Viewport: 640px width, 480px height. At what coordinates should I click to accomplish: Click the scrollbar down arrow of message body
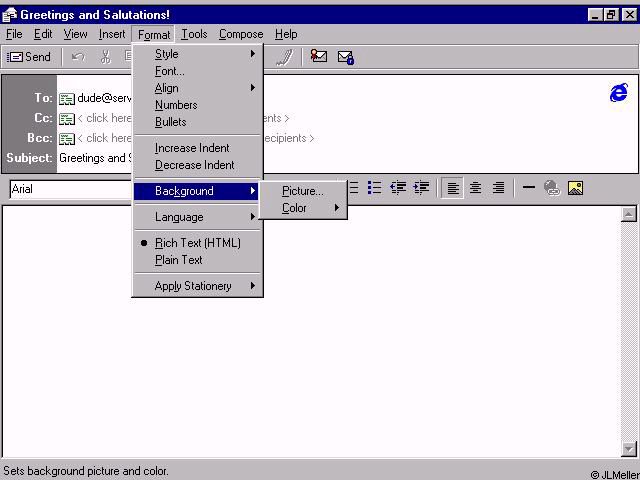(x=629, y=449)
